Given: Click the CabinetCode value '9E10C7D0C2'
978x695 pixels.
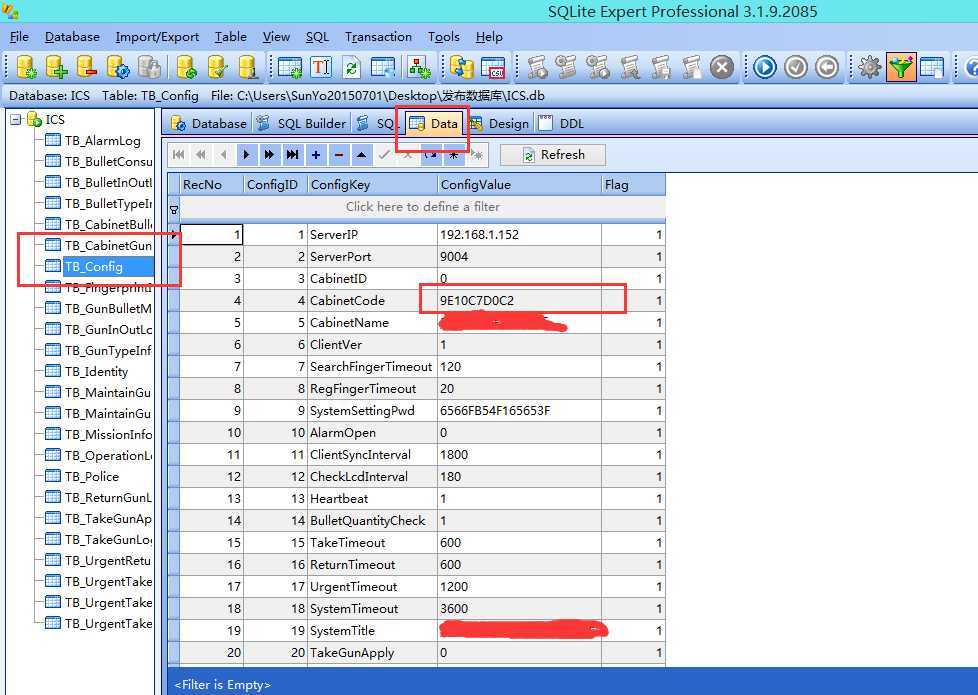Looking at the screenshot, I should 519,301.
